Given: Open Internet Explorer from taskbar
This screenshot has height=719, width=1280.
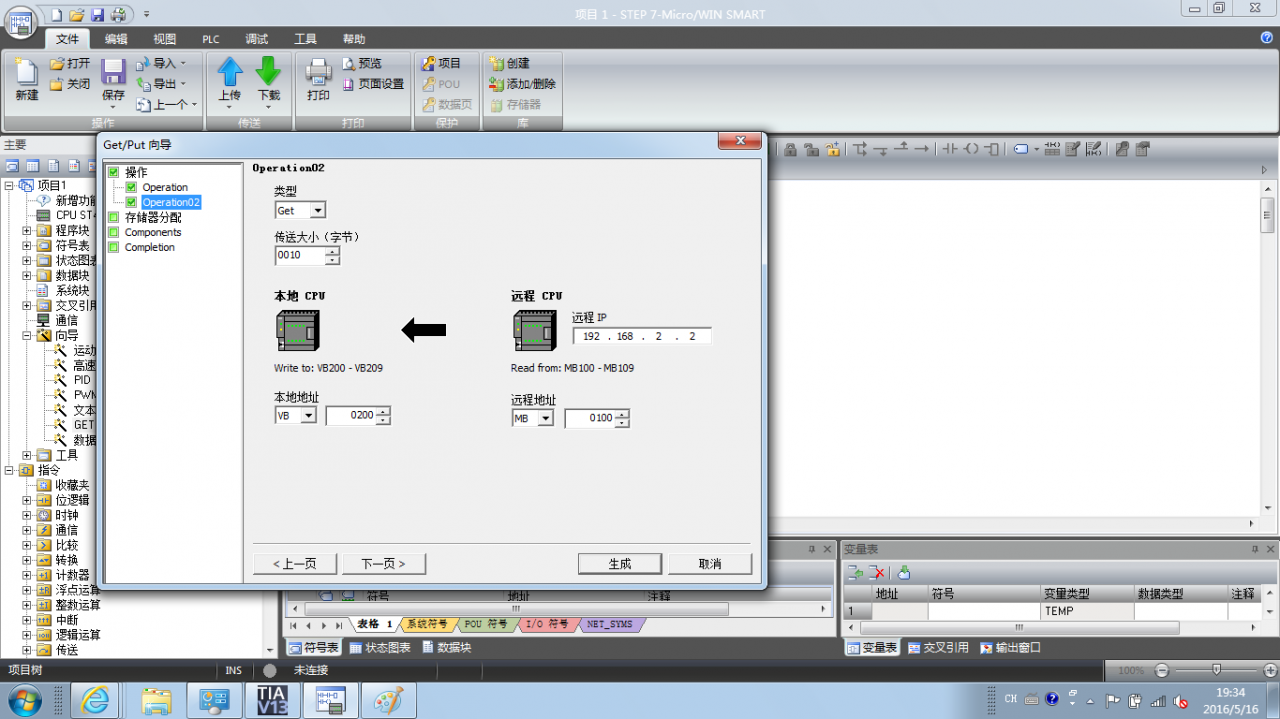Looking at the screenshot, I should coord(97,701).
